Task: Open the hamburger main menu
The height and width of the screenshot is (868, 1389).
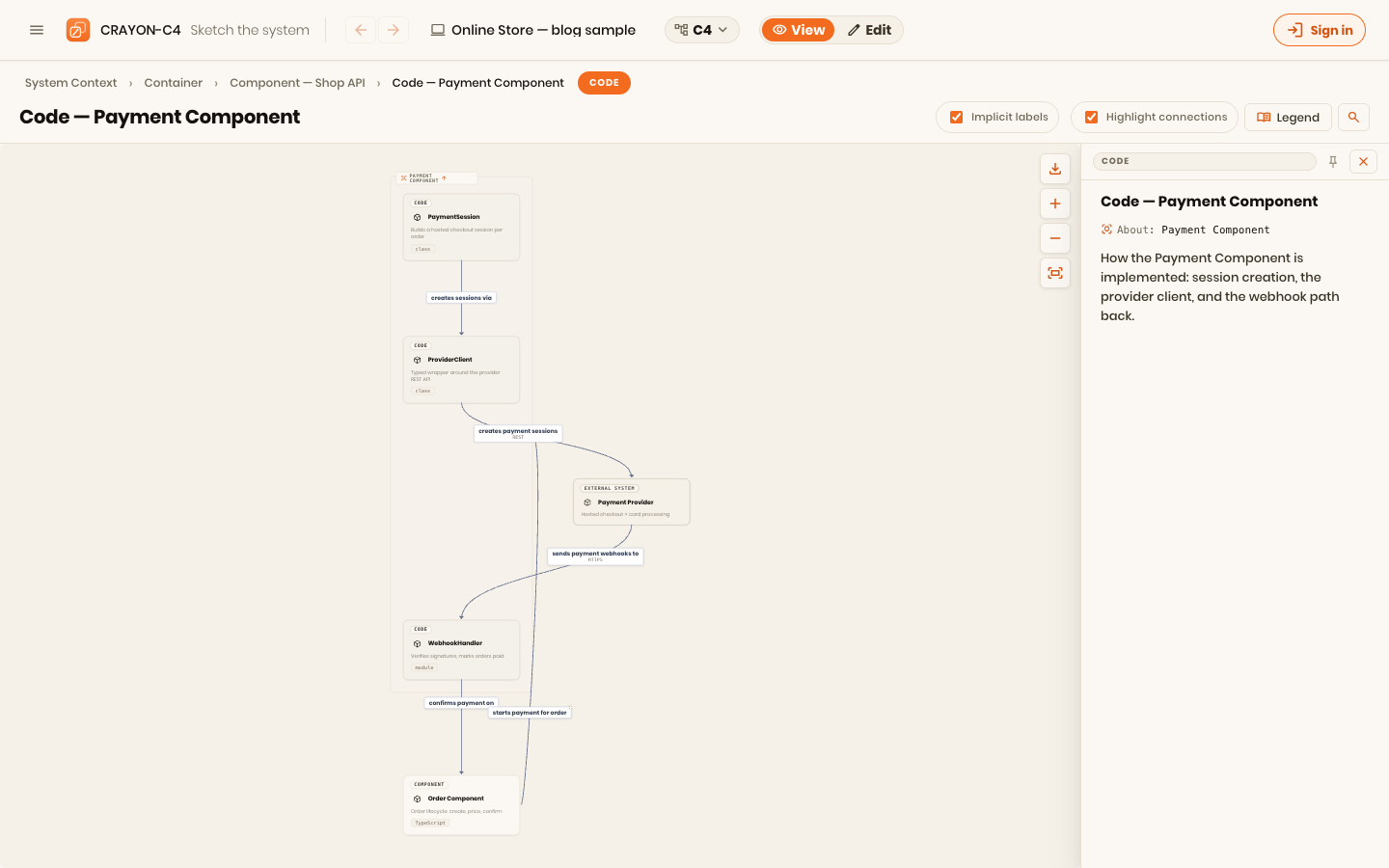Action: click(37, 30)
